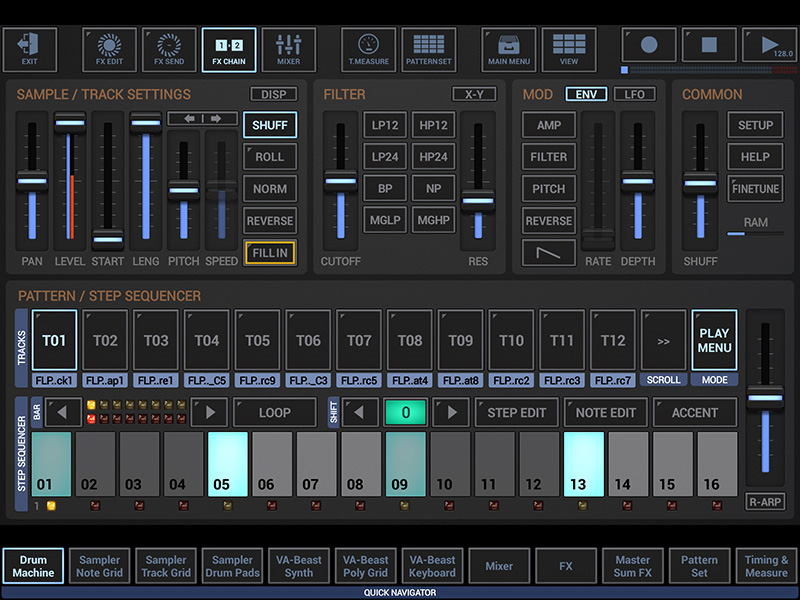Start playback with the play button
Viewport: 800px width, 600px height.
tap(769, 45)
